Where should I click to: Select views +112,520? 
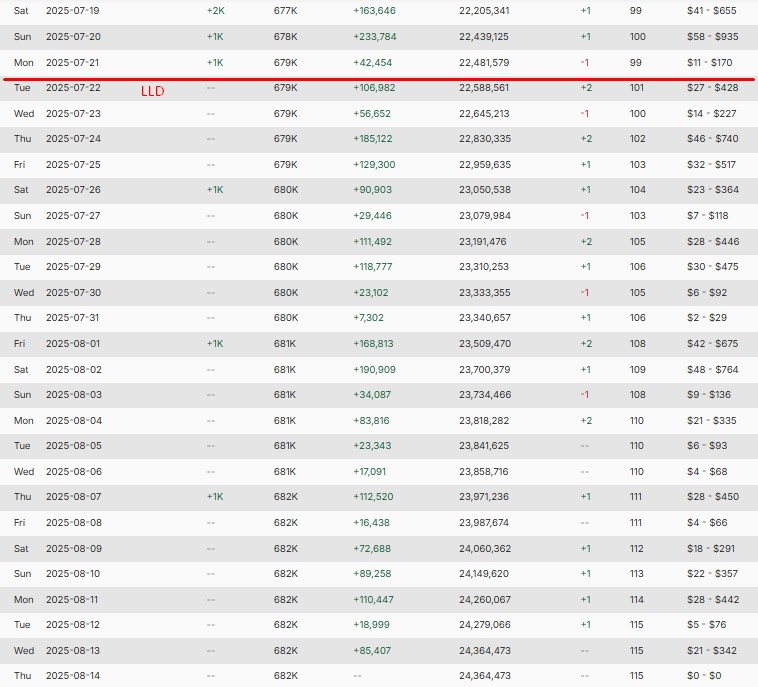373,497
